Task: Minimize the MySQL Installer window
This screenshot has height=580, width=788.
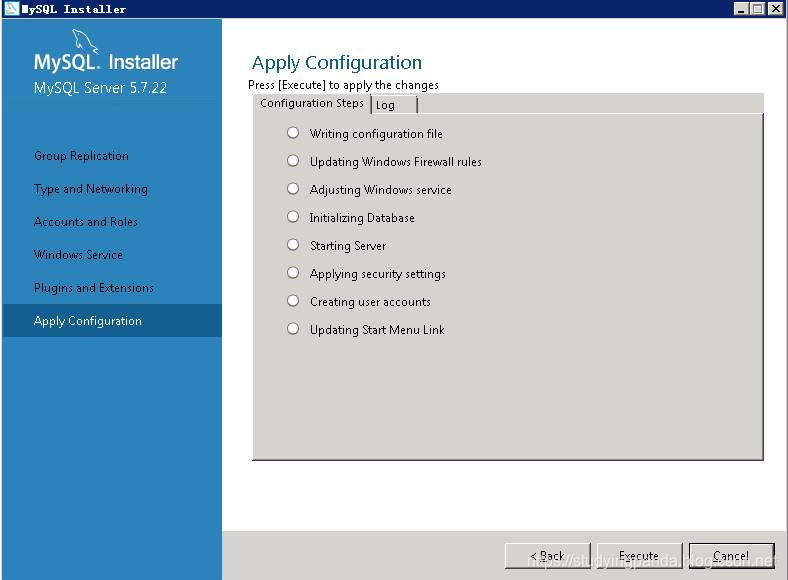Action: (741, 9)
